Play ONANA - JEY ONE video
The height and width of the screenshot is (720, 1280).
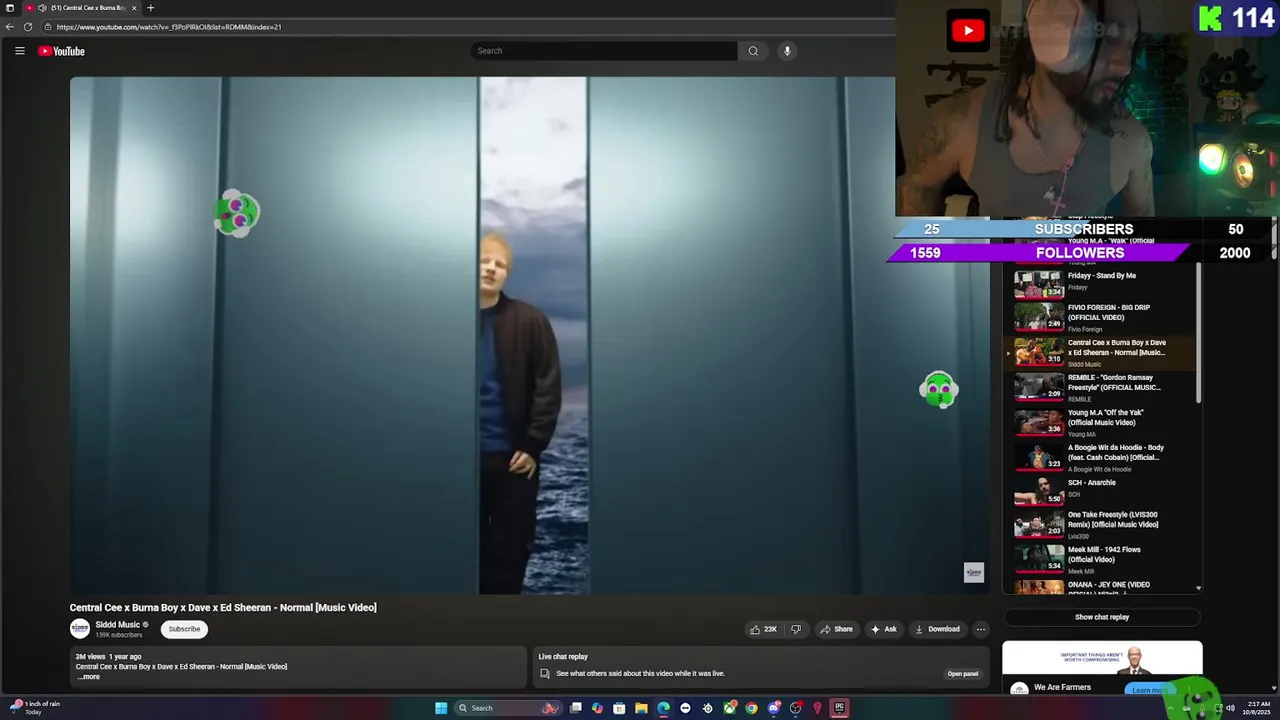coord(1100,587)
